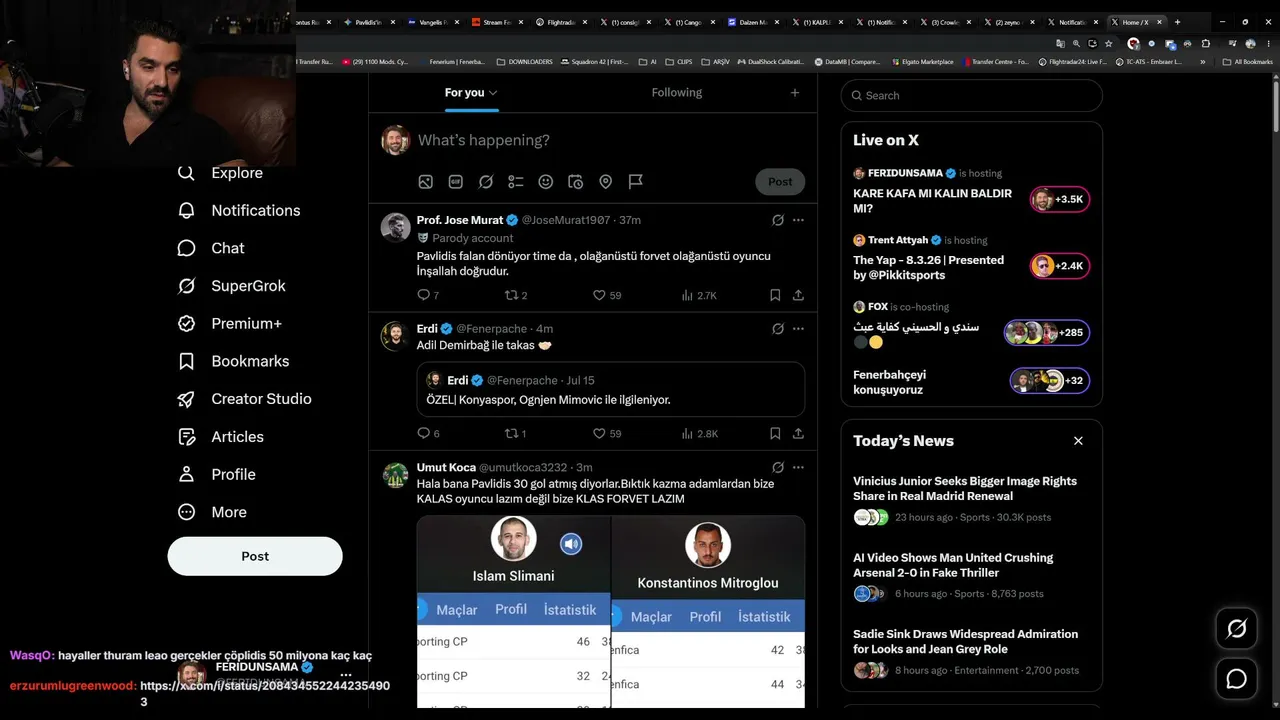Ask Grok about Jose Murat's post
The image size is (1280, 720).
[777, 220]
